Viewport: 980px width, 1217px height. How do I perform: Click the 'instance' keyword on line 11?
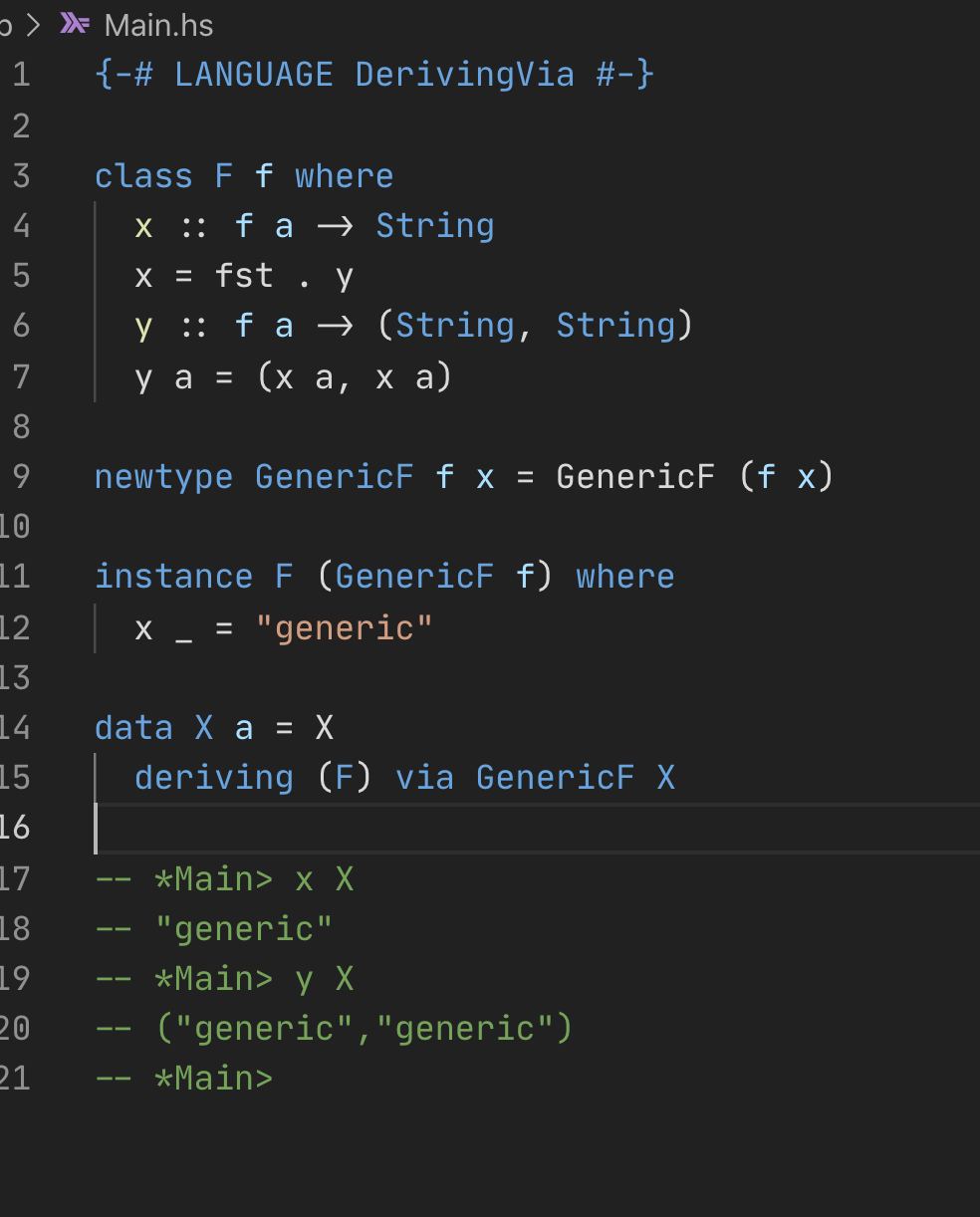coord(173,577)
